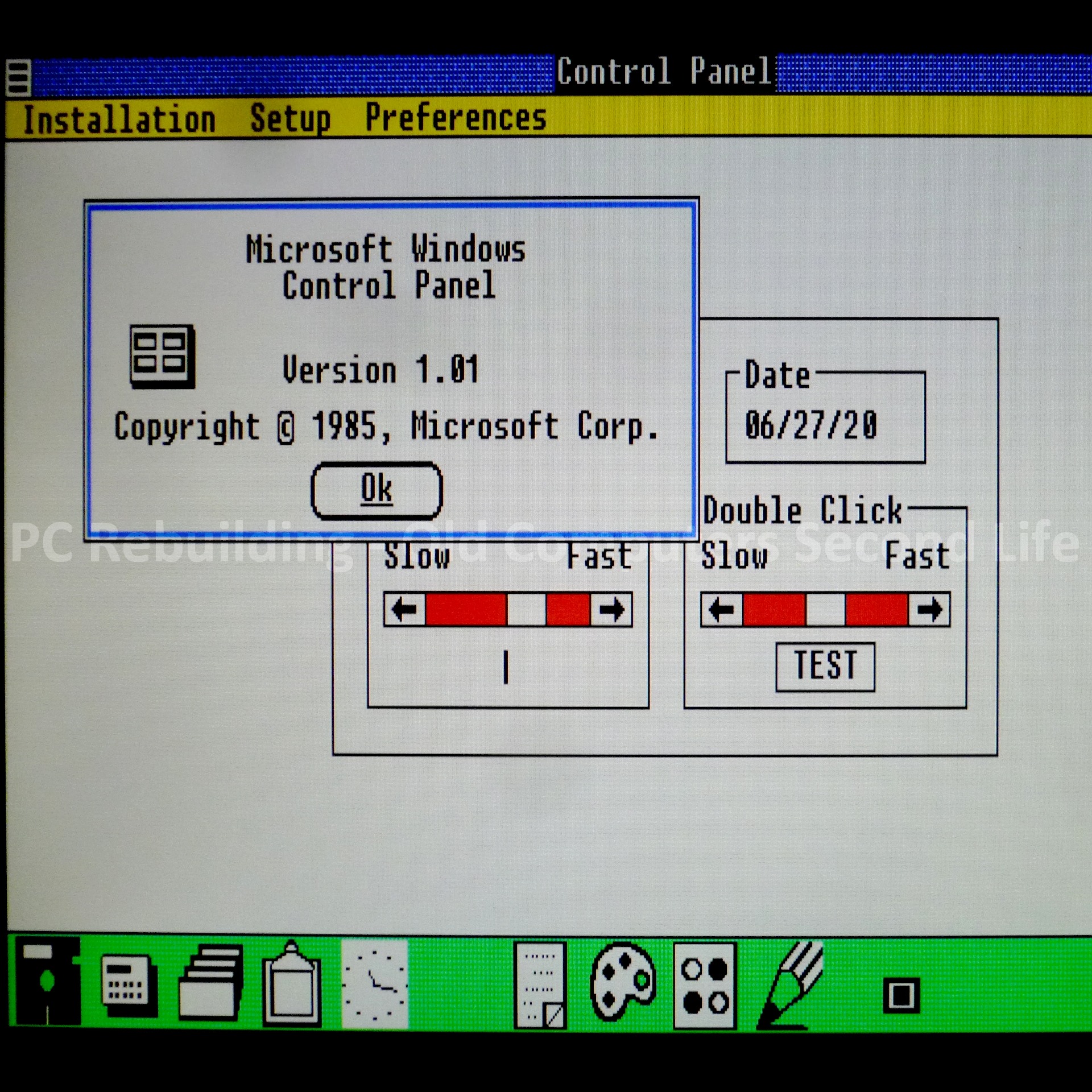This screenshot has height=1092, width=1092.
Task: Open the Notepad page icon
Action: tap(540, 985)
